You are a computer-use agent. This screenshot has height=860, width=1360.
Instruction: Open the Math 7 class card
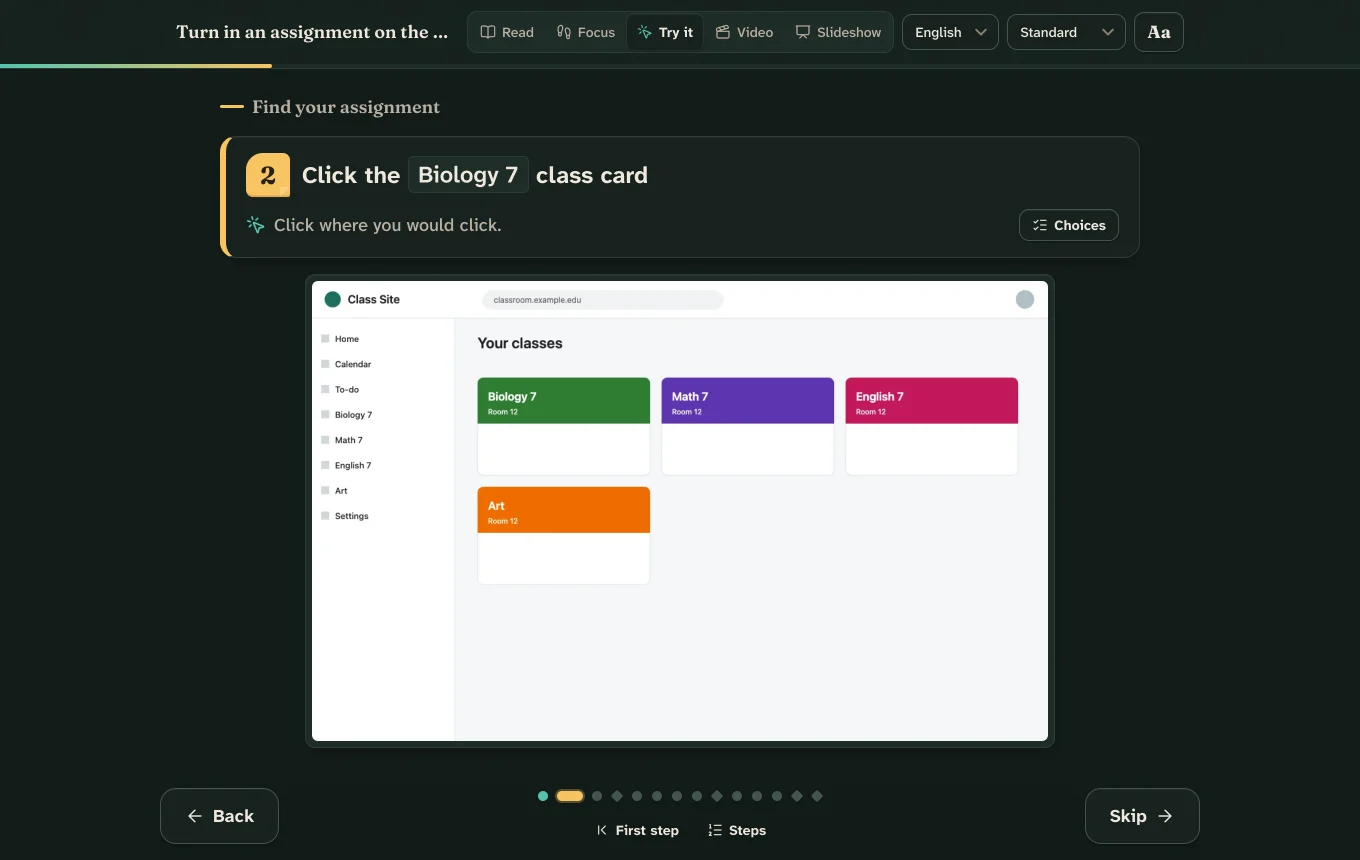point(748,426)
